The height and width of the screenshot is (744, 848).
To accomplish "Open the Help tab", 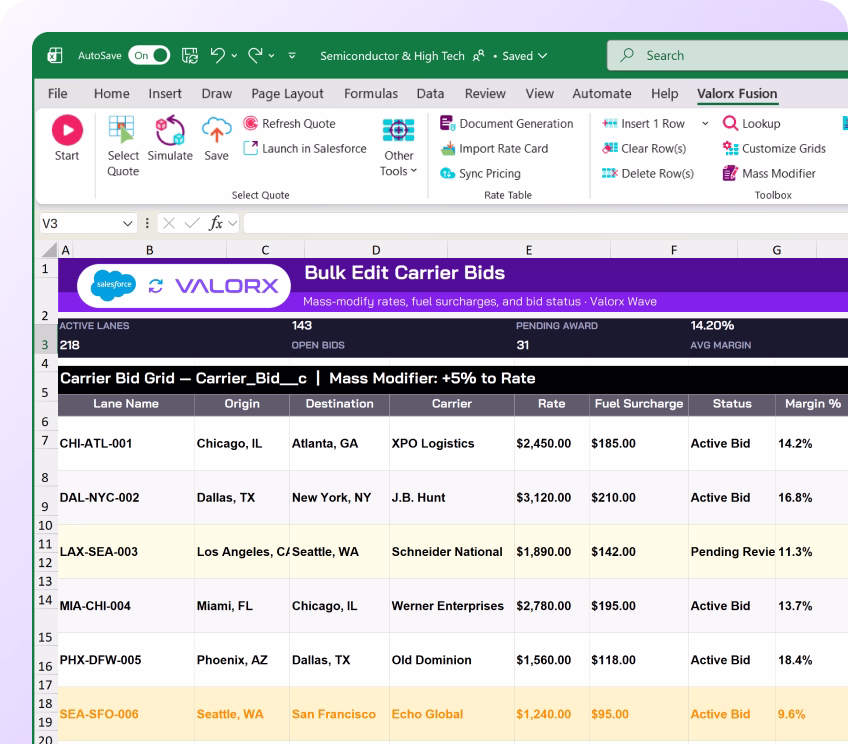I will [x=665, y=94].
